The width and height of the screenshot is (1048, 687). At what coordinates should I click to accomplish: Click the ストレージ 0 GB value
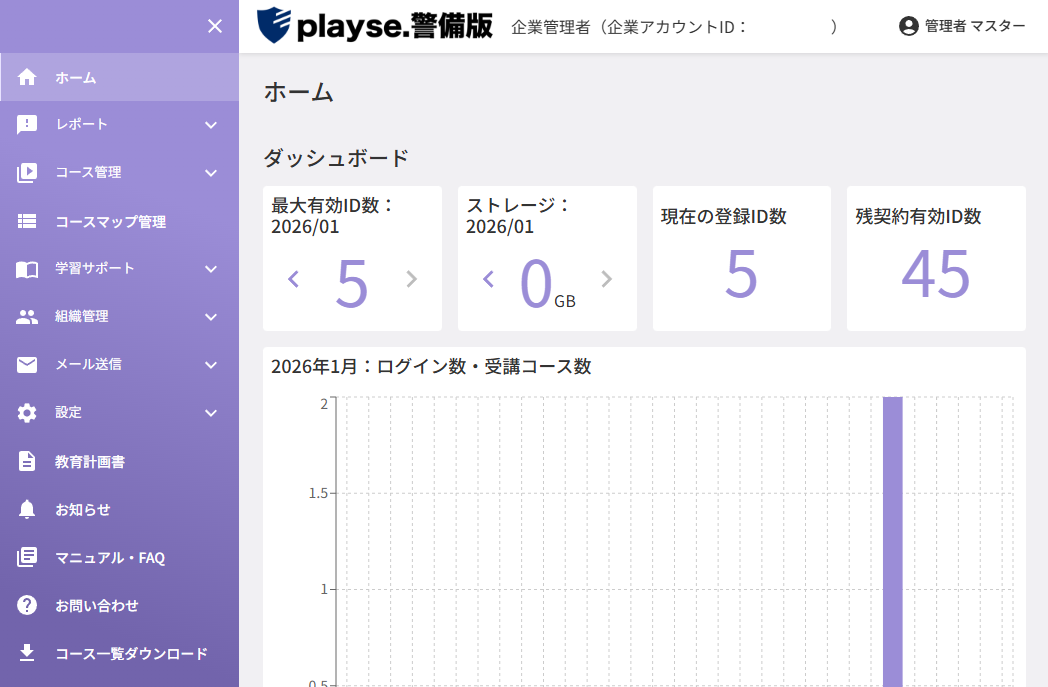point(547,283)
